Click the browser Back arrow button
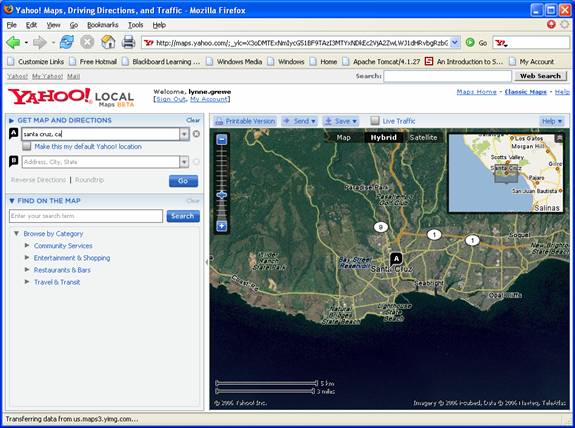Image resolution: width=575 pixels, height=428 pixels. pyautogui.click(x=13, y=43)
